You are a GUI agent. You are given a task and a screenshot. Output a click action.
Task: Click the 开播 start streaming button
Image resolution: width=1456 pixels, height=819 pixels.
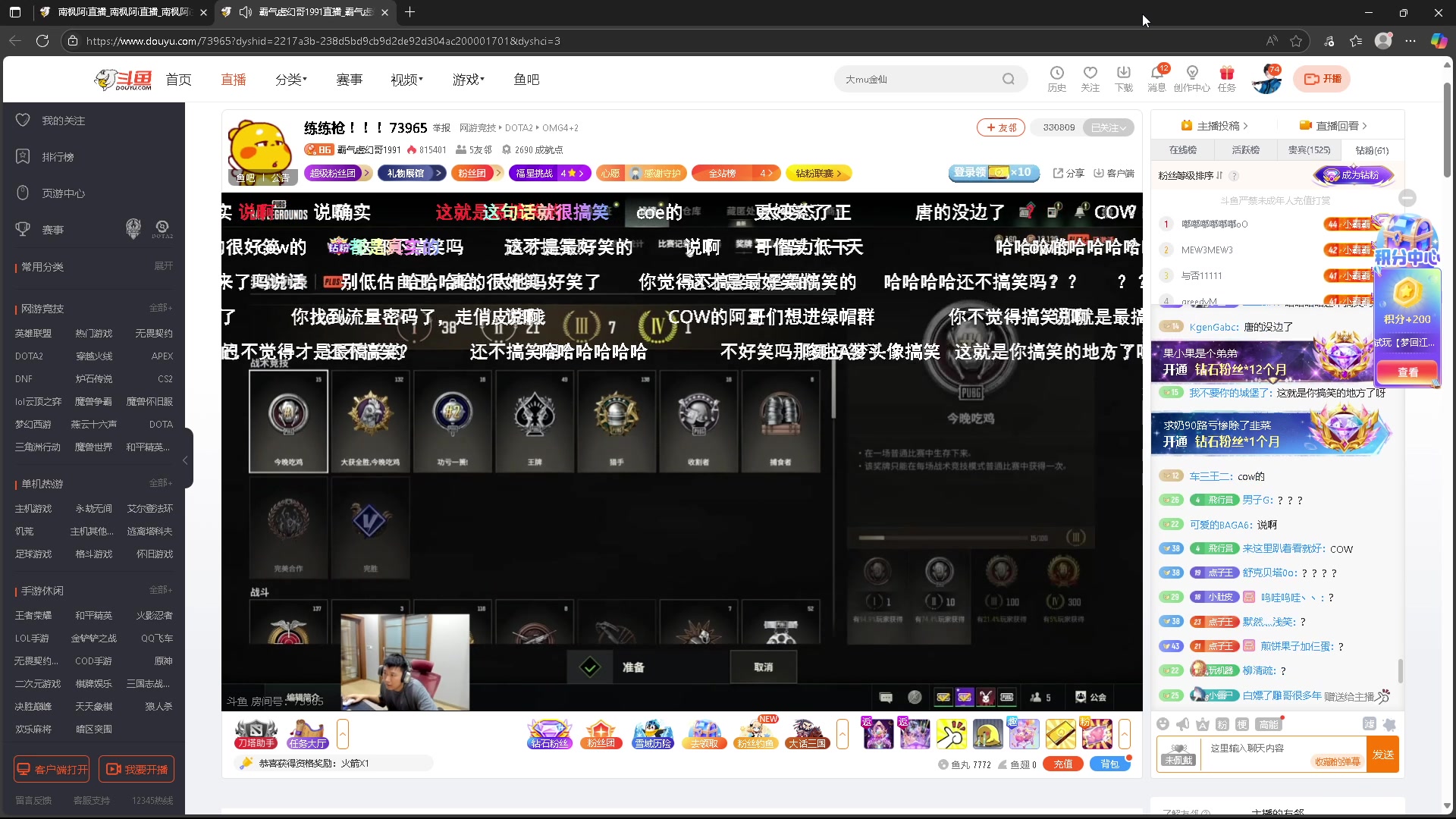[x=1323, y=79]
